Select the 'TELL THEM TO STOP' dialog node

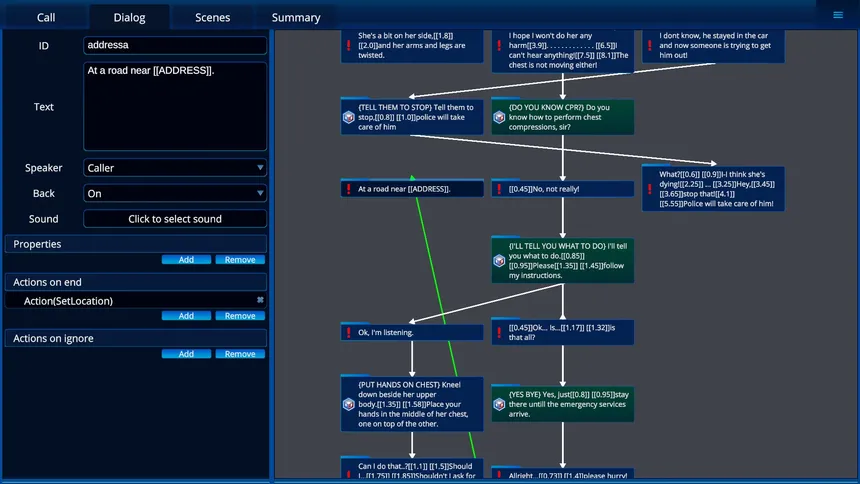(x=412, y=116)
